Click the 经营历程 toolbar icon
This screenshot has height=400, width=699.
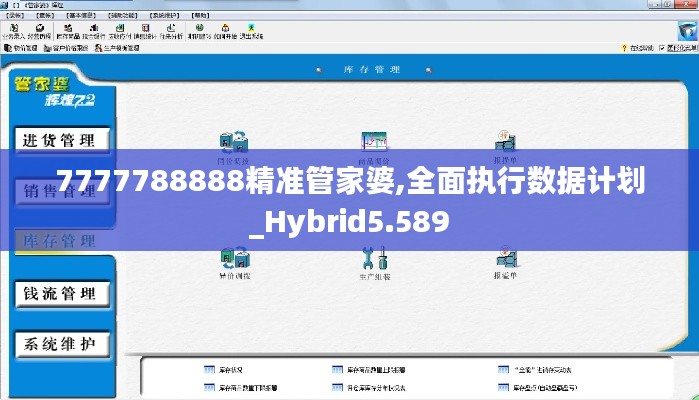click(39, 31)
